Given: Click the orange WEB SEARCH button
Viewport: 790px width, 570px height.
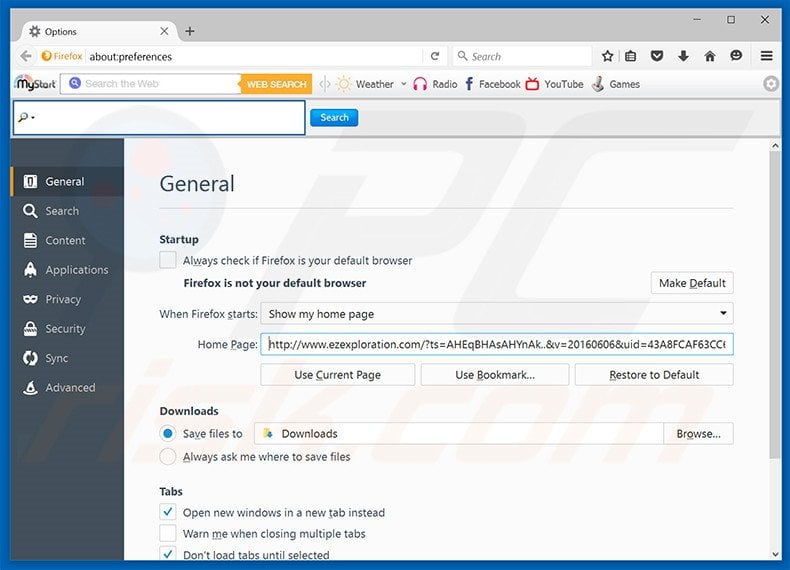Looking at the screenshot, I should pyautogui.click(x=276, y=84).
